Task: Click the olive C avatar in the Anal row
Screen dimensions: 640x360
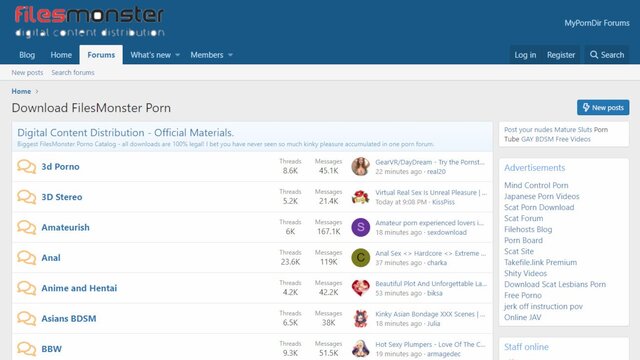Action: pos(361,258)
